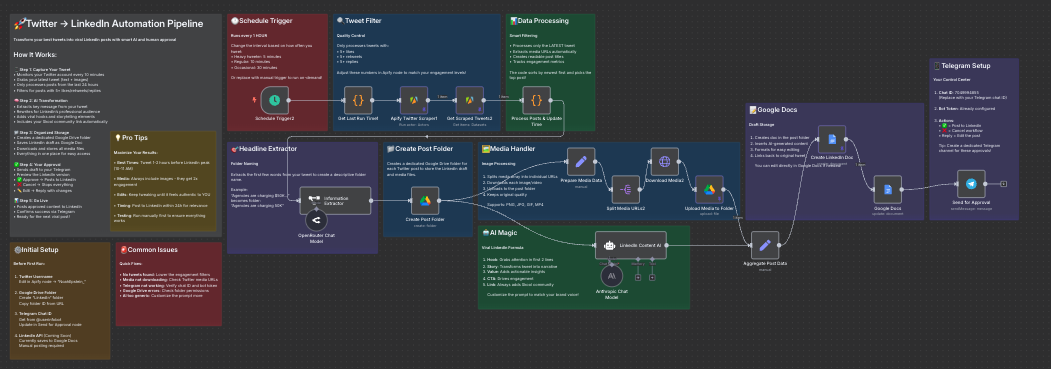Open the Information Extractor node
Viewport: 1051px width, 369px height.
pyautogui.click(x=335, y=200)
